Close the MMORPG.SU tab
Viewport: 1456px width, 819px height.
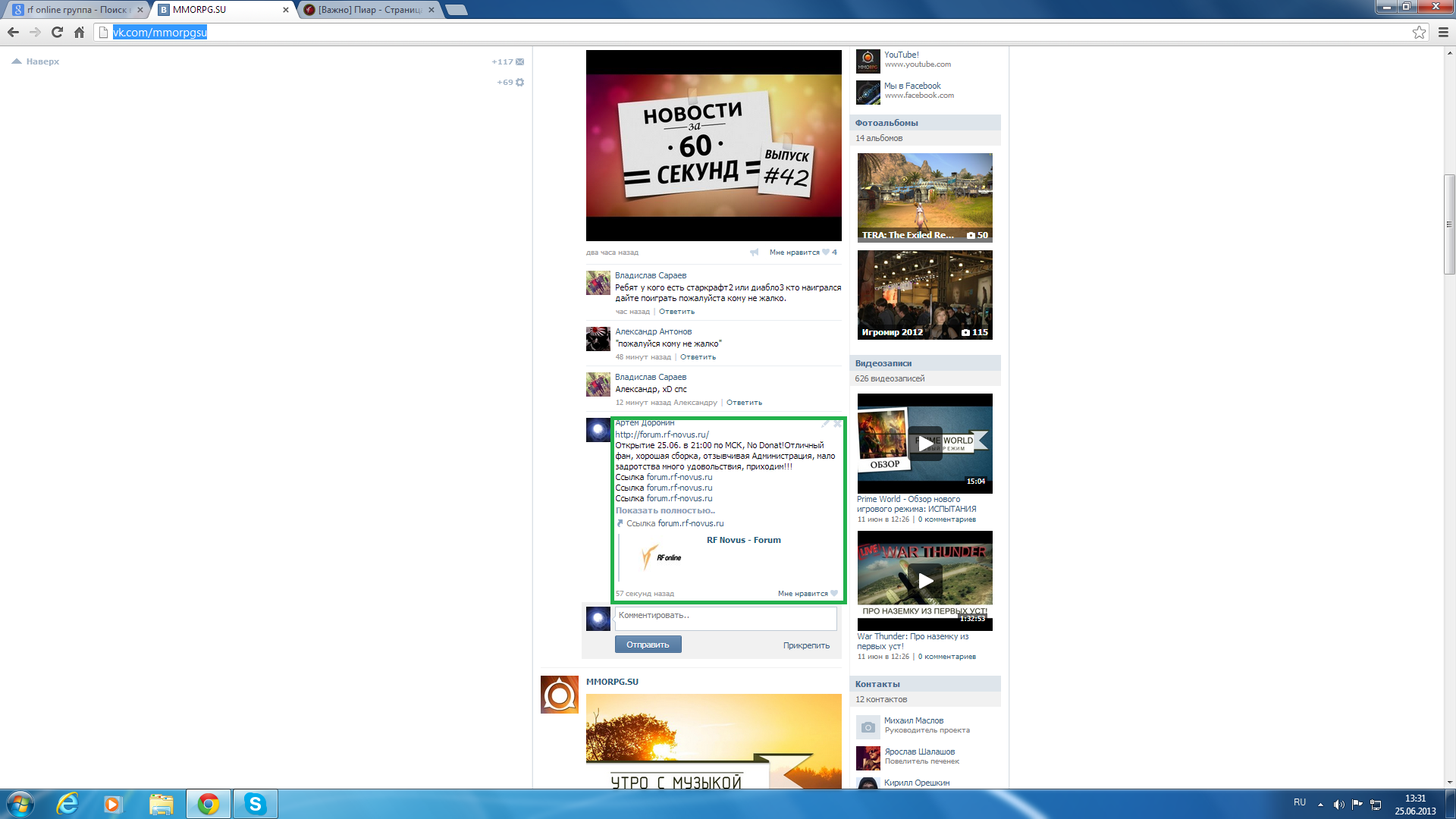[x=286, y=10]
